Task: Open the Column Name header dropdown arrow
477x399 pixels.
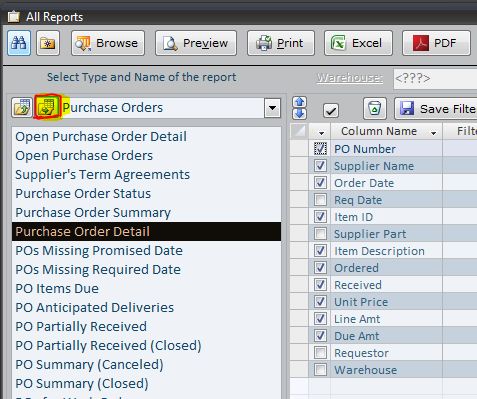Action: 433,133
